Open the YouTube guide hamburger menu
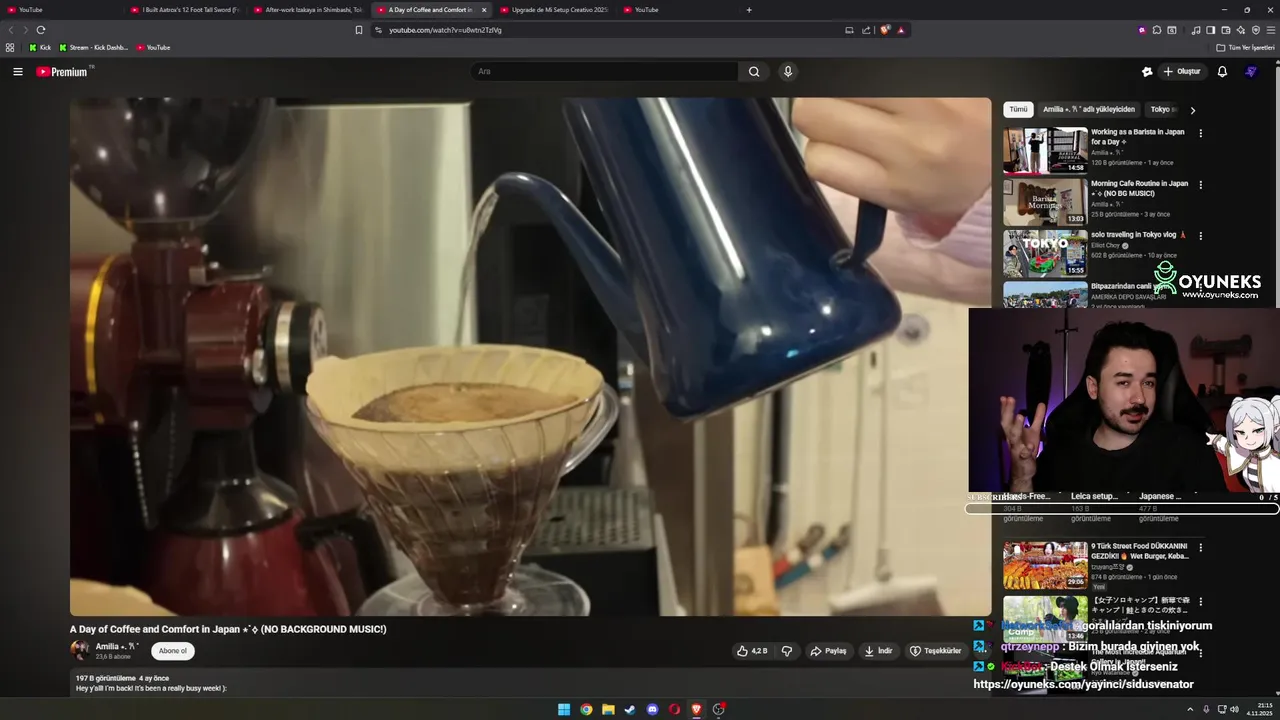The image size is (1280, 720). click(x=17, y=72)
